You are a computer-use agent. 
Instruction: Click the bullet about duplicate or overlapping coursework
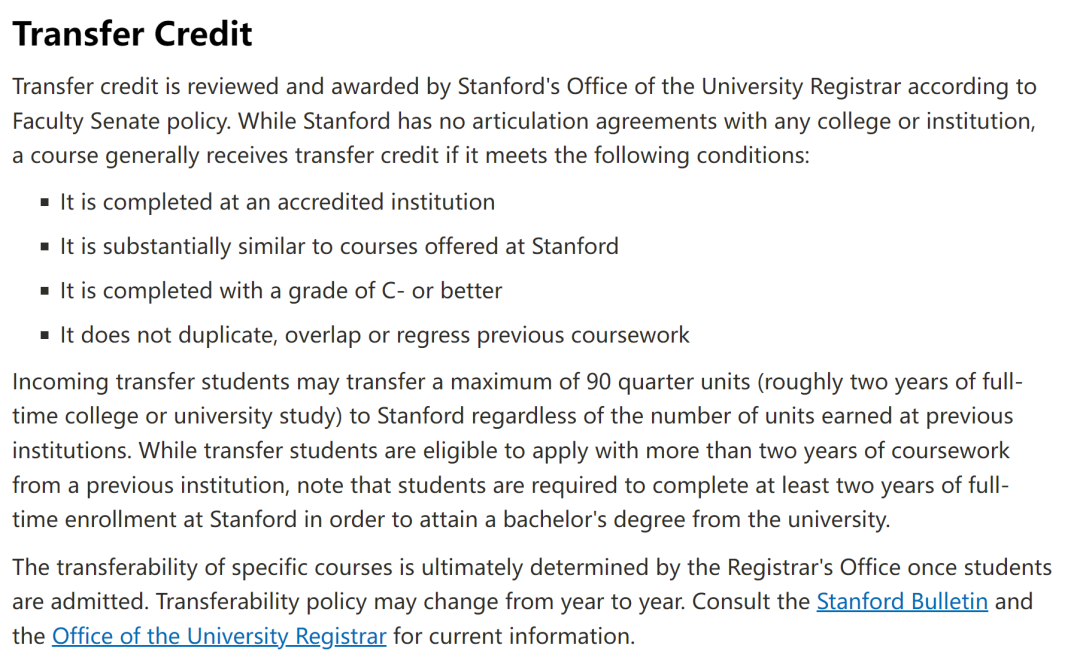374,335
